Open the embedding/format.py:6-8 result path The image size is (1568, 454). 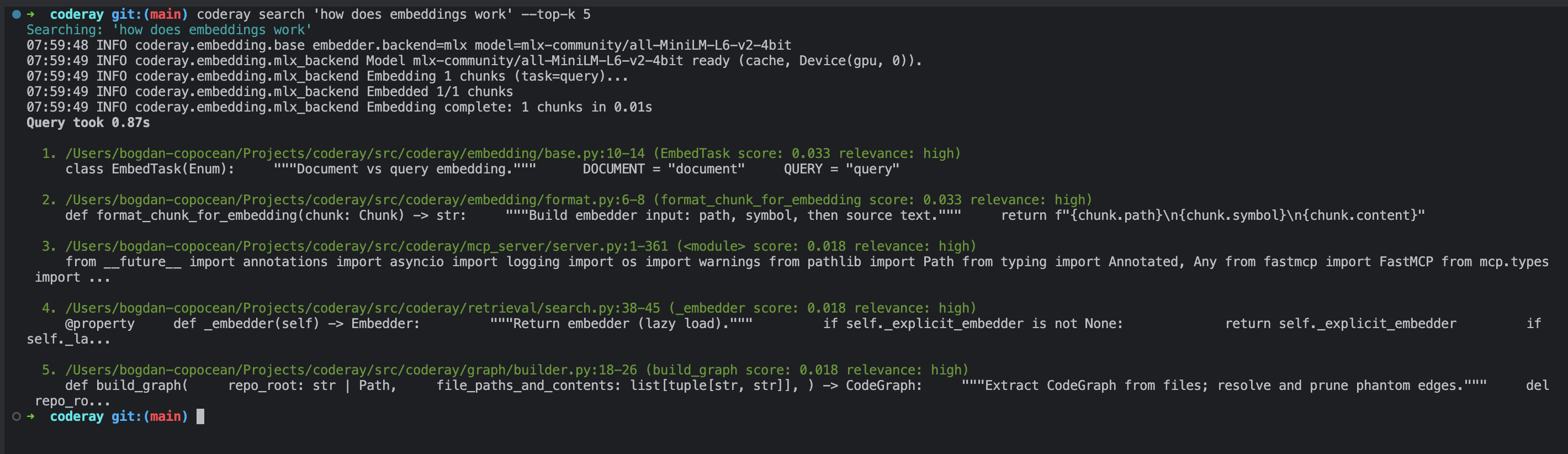click(x=355, y=199)
